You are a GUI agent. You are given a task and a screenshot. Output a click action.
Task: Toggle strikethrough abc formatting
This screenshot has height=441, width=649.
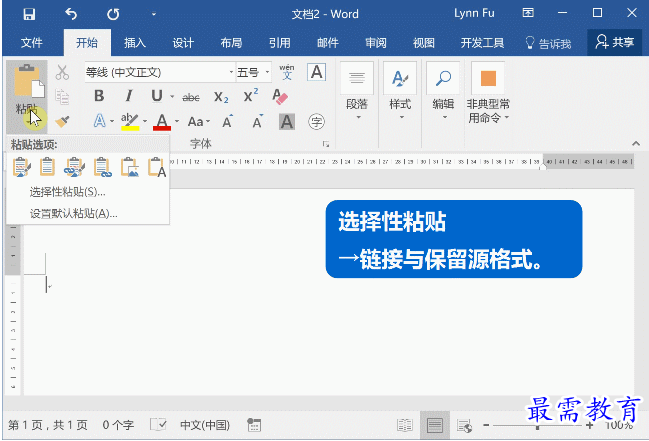(191, 97)
